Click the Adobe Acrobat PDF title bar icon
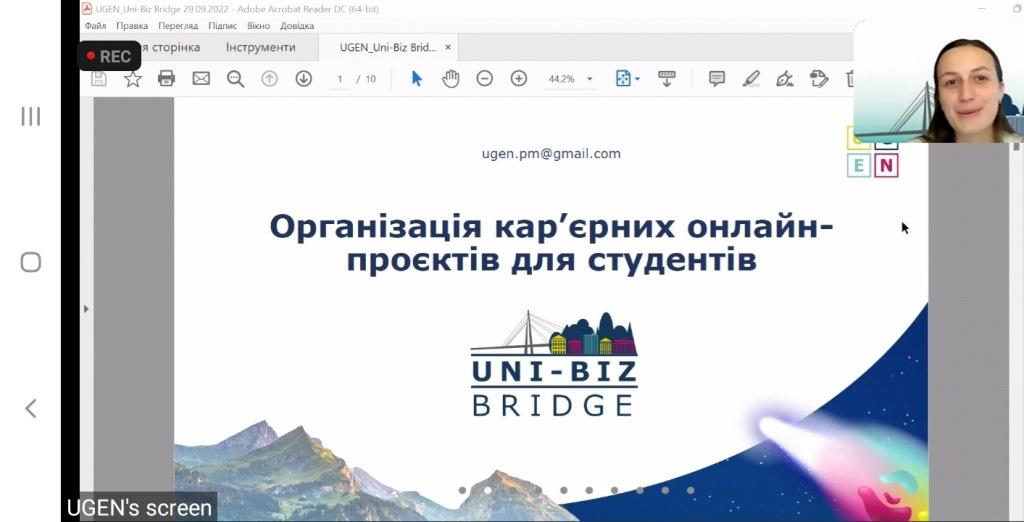Viewport: 1024px width, 522px height. [x=86, y=8]
